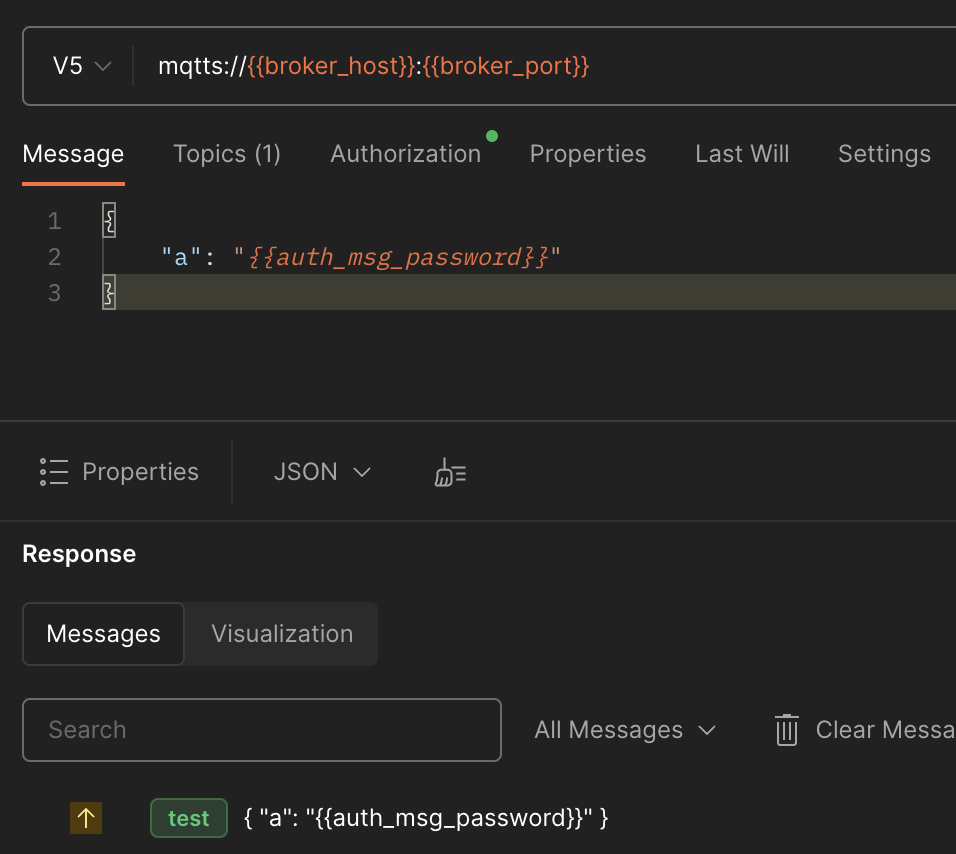Collapse the JSON body via line 1 fold marker
956x854 pixels.
(x=108, y=219)
